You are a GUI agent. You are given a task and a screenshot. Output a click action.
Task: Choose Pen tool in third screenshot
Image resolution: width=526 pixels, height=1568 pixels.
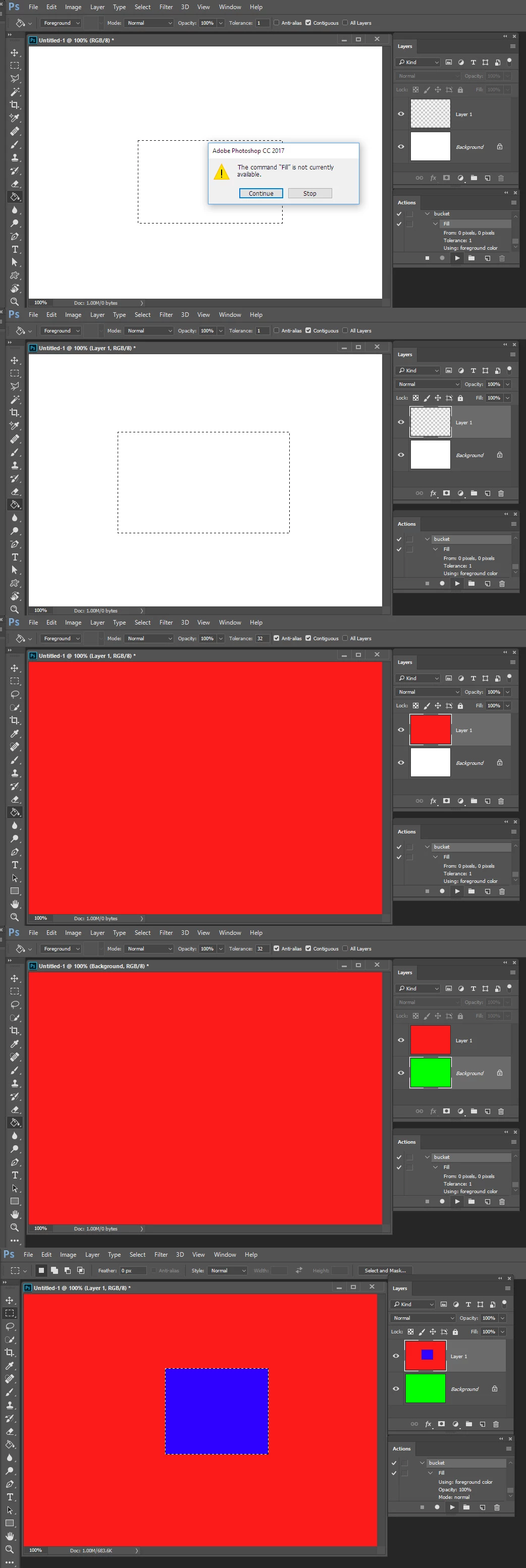pyautogui.click(x=15, y=852)
